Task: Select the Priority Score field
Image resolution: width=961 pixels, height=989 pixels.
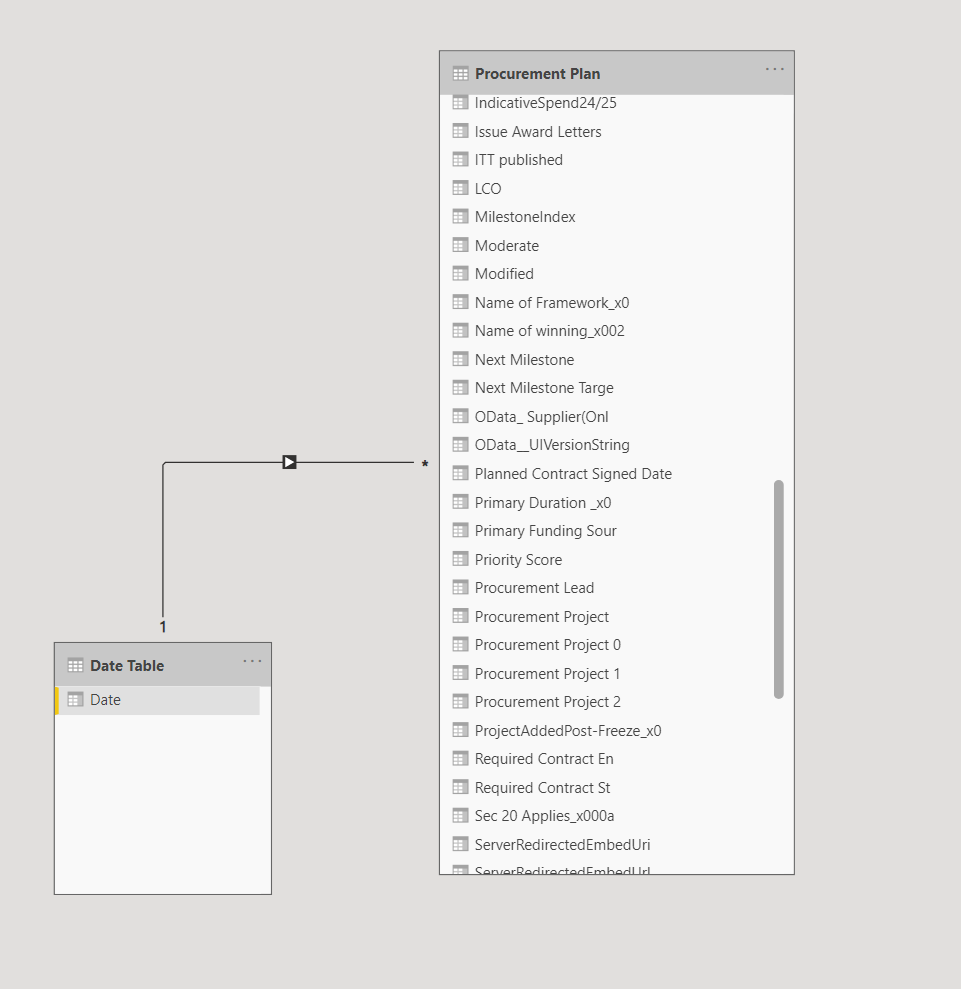Action: pos(518,559)
